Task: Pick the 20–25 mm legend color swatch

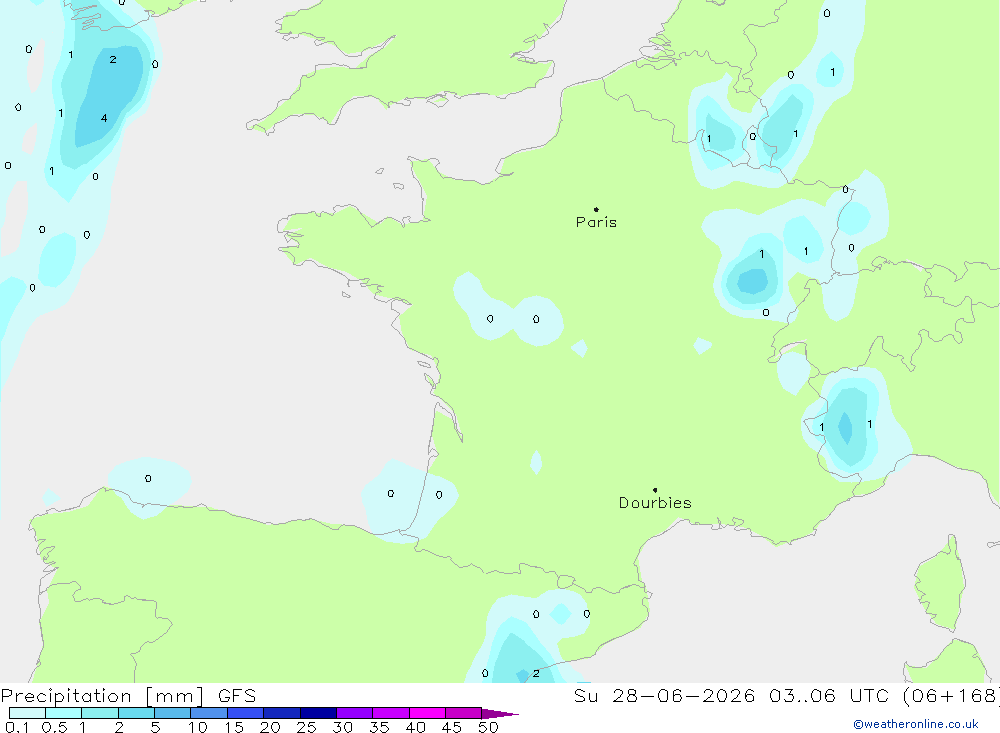Action: point(281,713)
